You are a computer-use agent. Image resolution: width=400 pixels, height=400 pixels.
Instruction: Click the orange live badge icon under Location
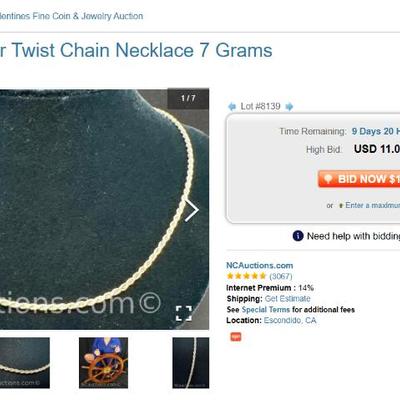pyautogui.click(x=236, y=337)
